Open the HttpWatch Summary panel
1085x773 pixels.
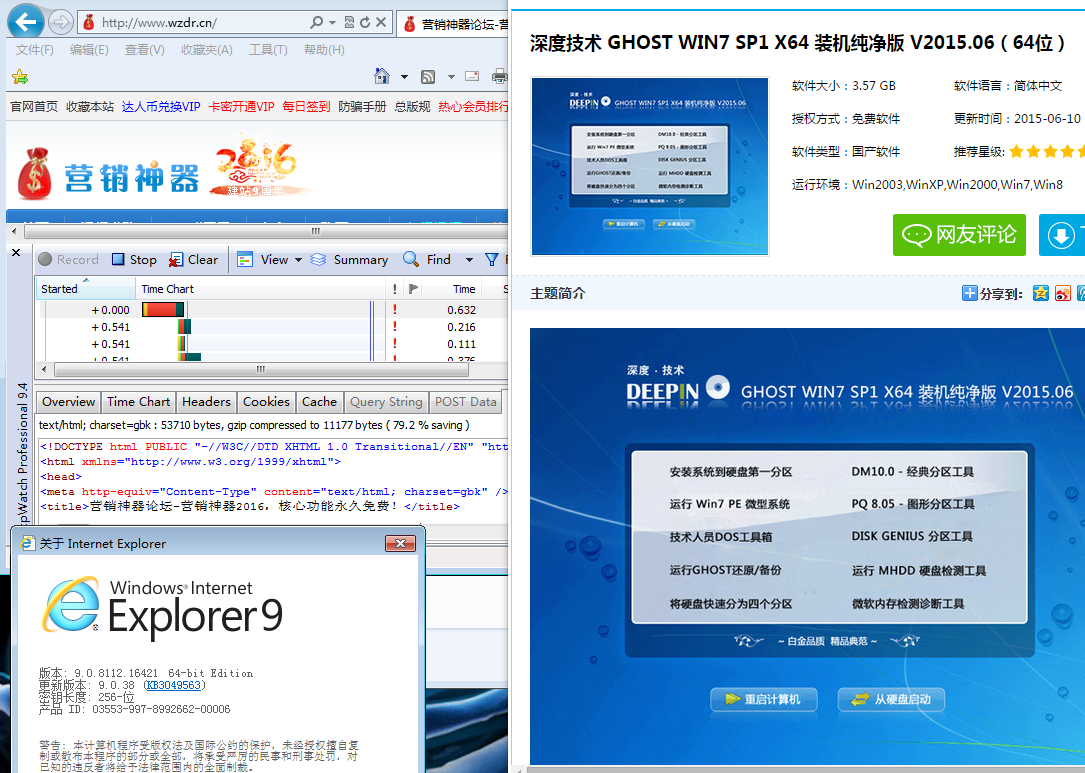pyautogui.click(x=349, y=260)
